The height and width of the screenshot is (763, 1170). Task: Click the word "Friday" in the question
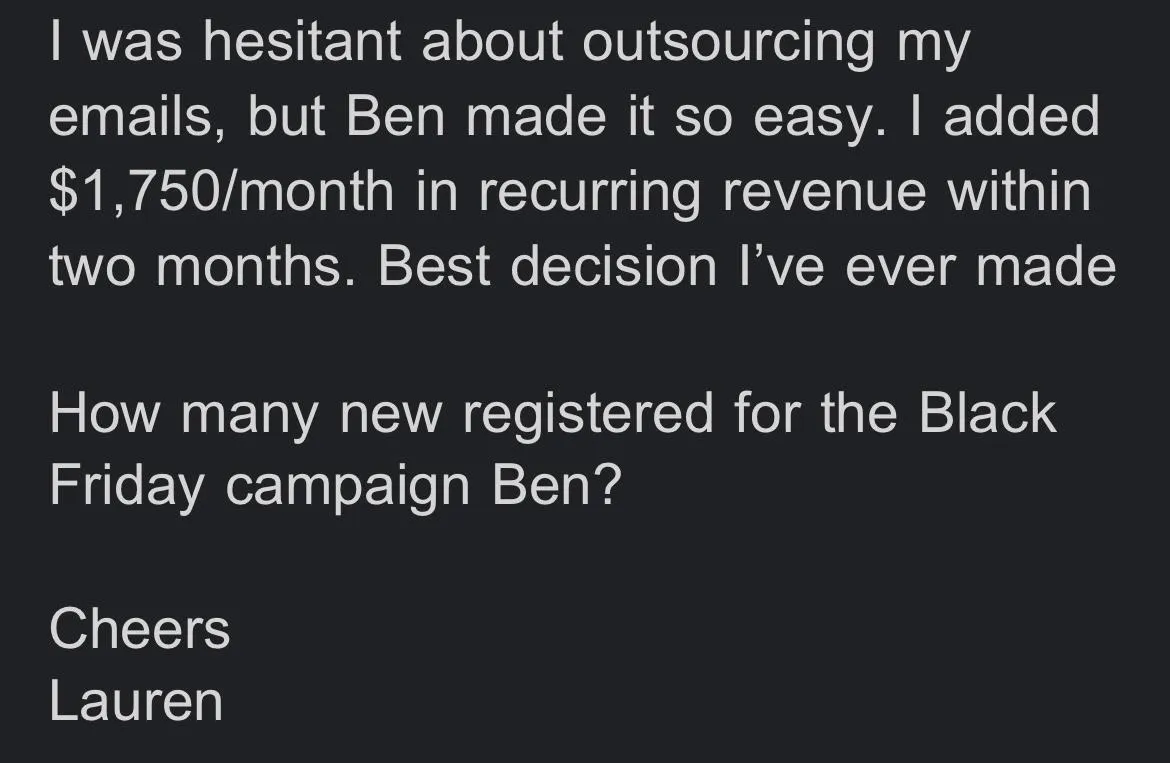126,486
